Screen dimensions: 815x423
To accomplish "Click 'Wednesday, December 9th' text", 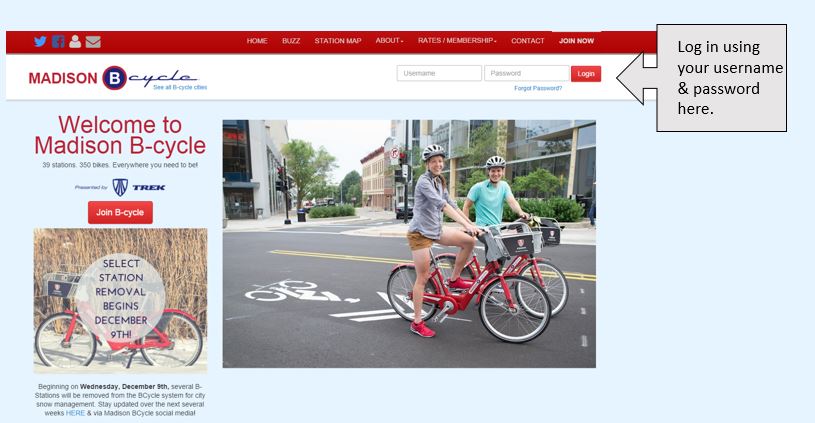I will coord(124,387).
